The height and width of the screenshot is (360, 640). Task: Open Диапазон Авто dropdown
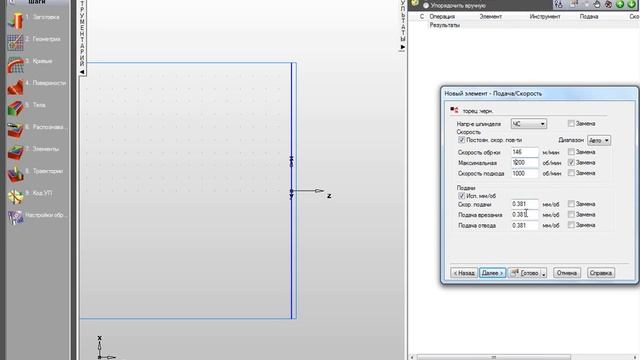coord(599,140)
